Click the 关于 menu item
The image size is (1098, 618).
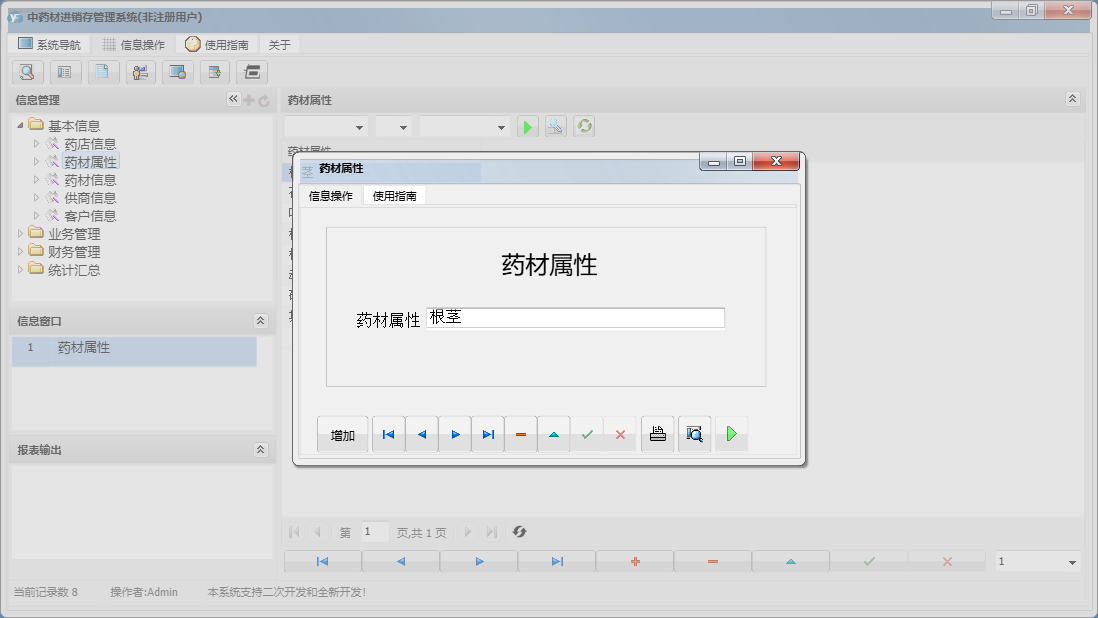click(x=277, y=43)
